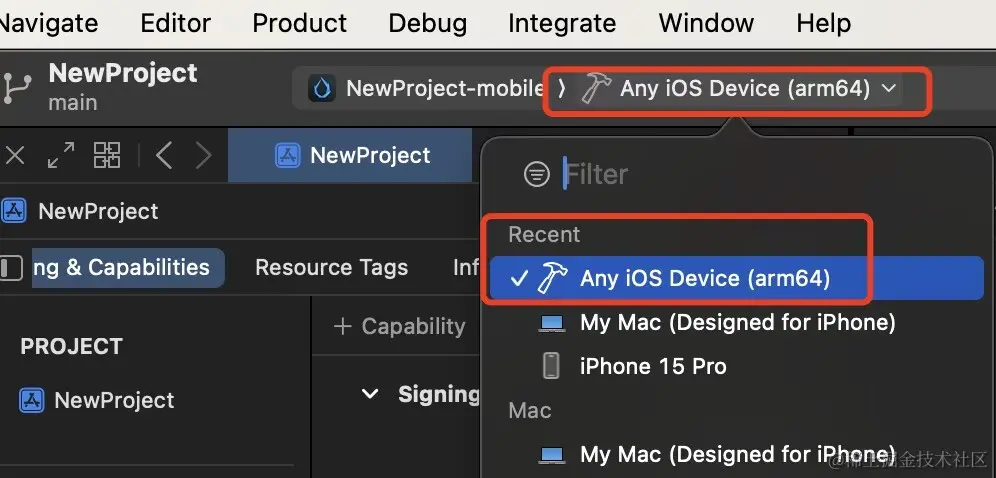
Task: Select the NewProject editor tab
Action: [x=350, y=156]
